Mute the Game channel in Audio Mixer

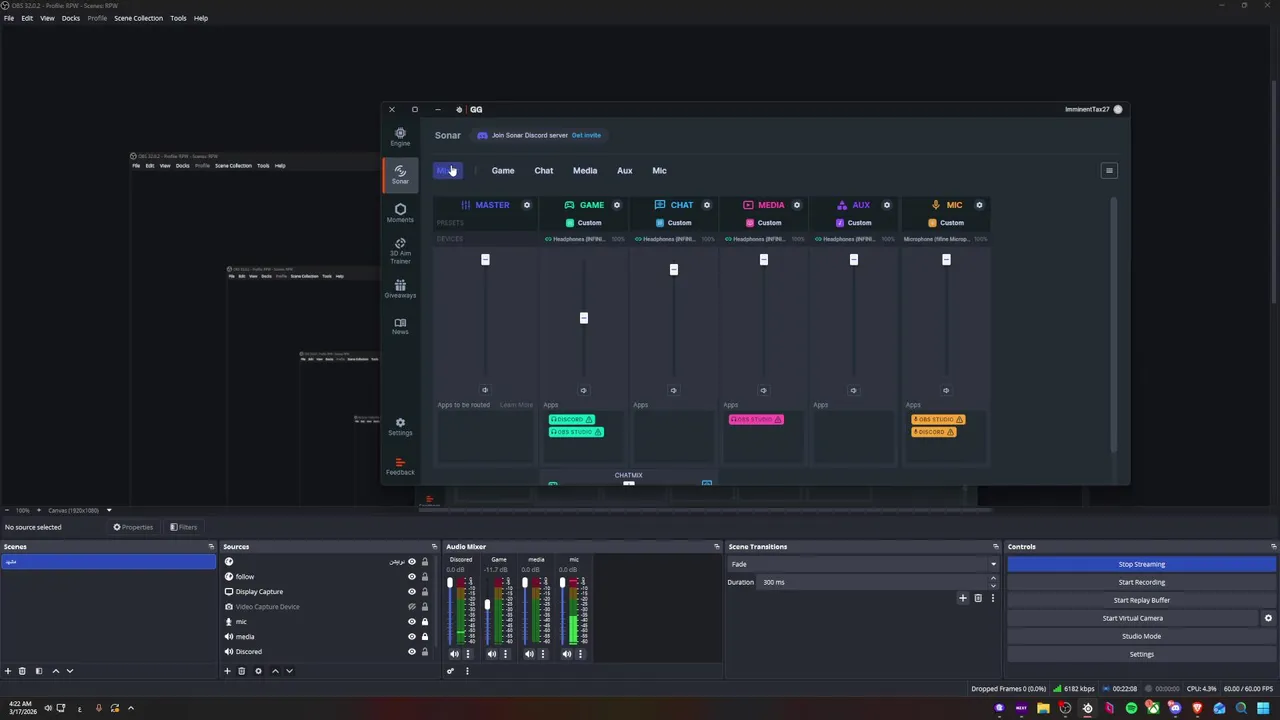492,654
